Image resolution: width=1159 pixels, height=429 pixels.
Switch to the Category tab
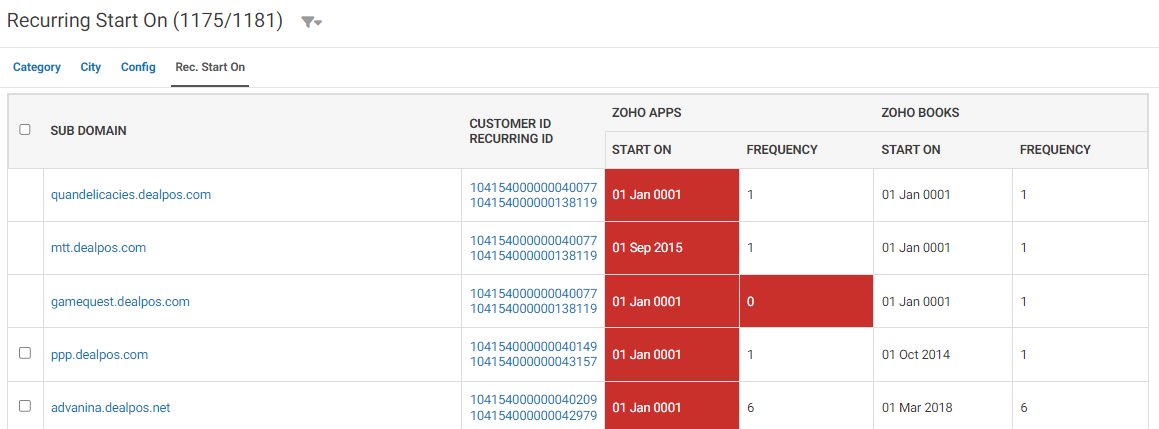tap(37, 67)
